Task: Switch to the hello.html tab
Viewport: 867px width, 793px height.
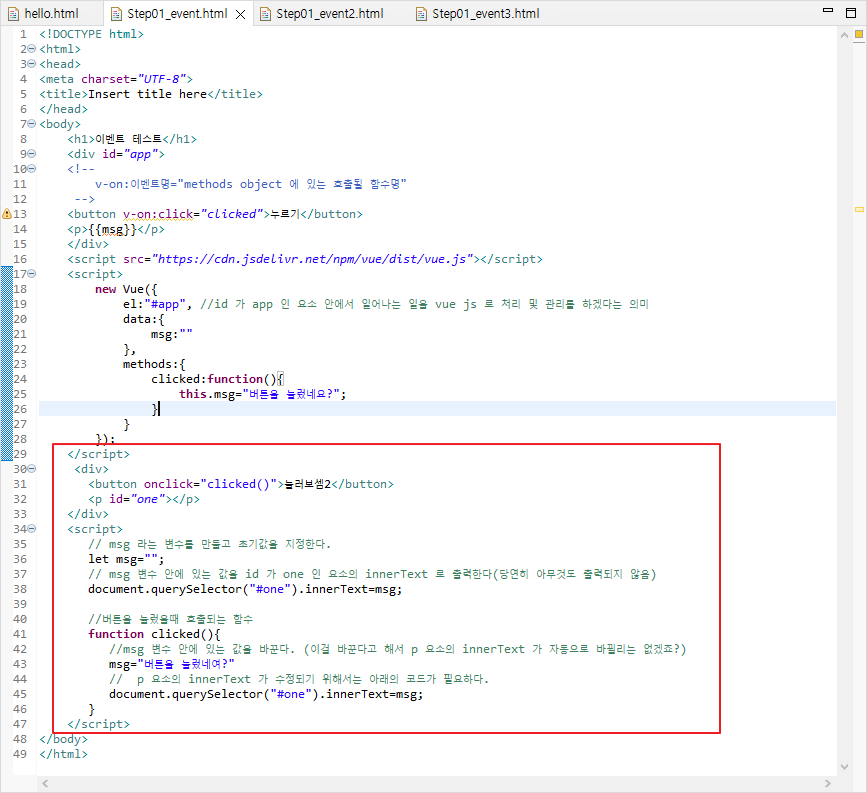Action: pyautogui.click(x=51, y=13)
